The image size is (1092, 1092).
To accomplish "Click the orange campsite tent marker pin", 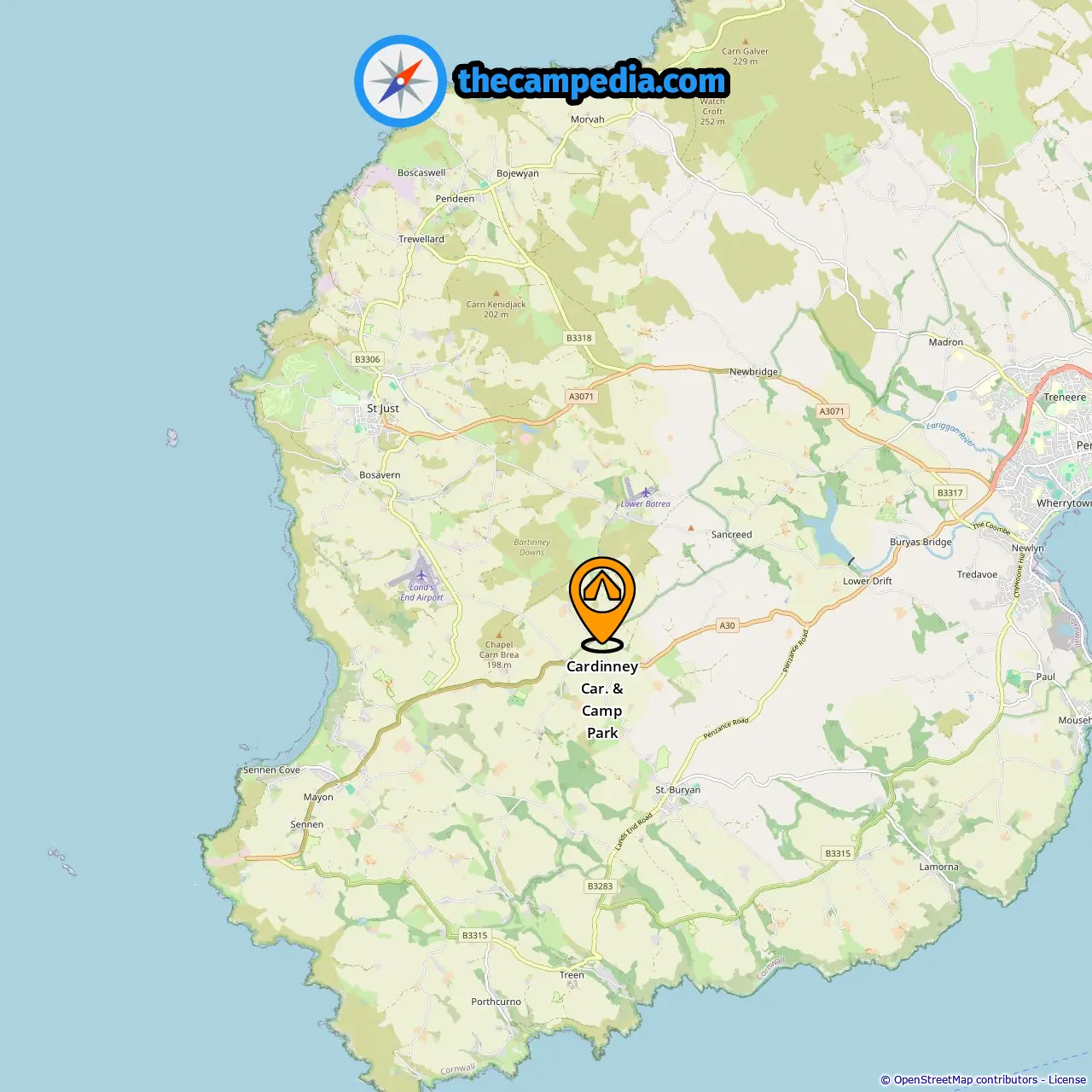I will pos(602,604).
